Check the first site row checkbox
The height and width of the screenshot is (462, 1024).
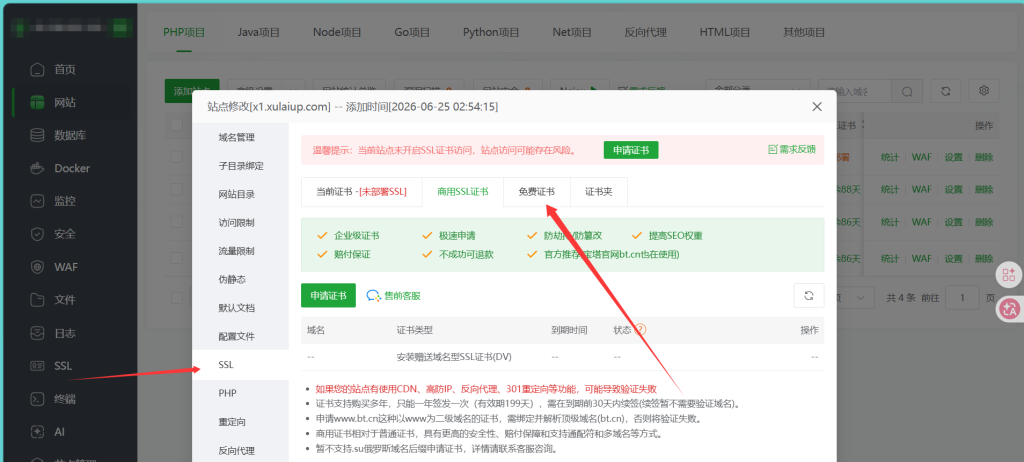point(176,157)
